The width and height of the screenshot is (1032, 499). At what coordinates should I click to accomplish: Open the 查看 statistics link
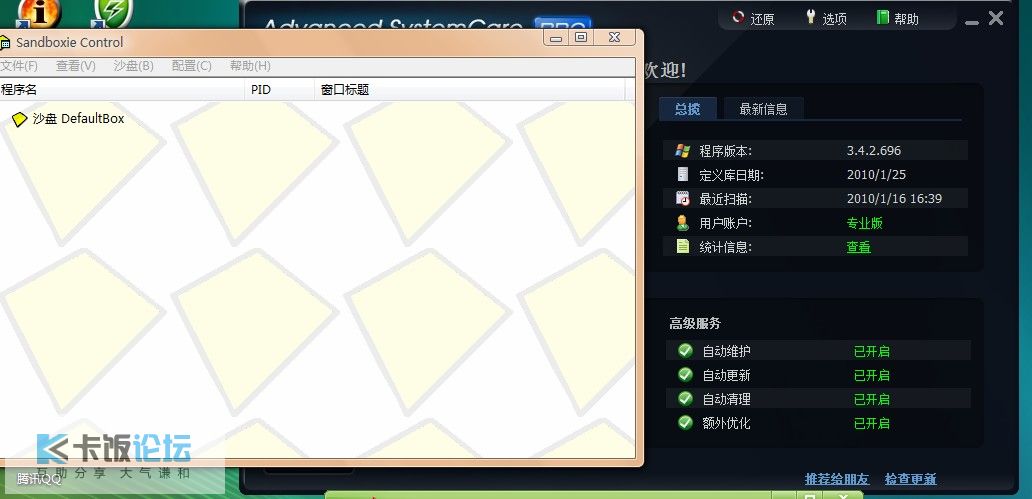(x=858, y=248)
